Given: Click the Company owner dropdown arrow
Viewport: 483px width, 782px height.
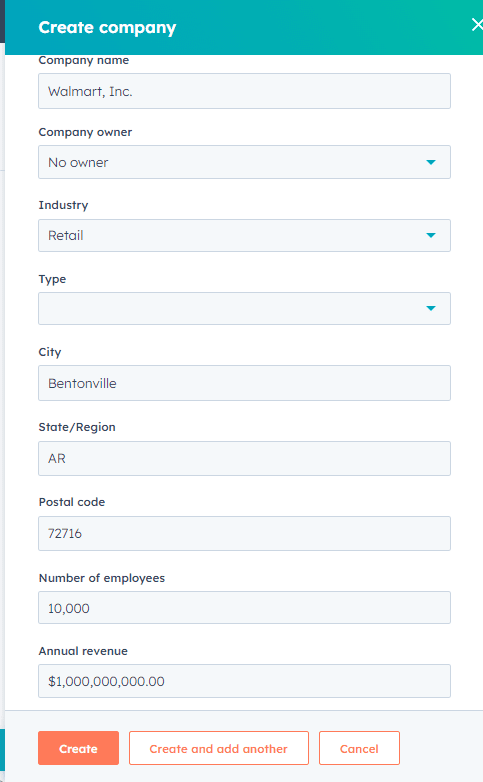Looking at the screenshot, I should pos(431,162).
